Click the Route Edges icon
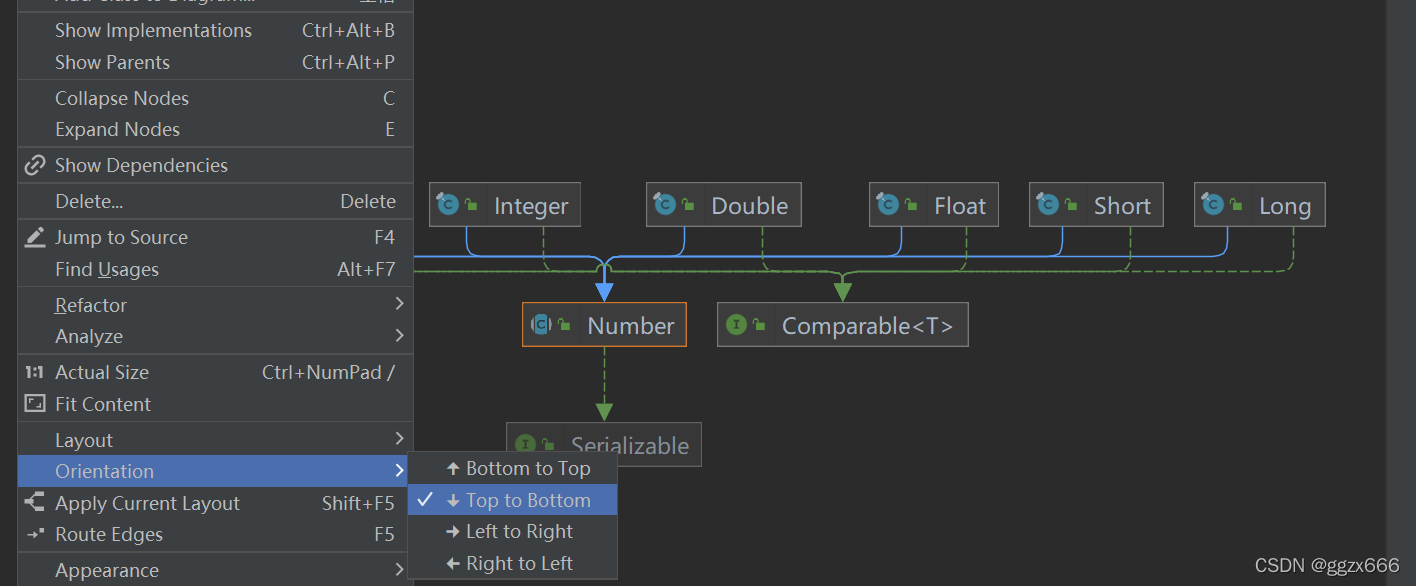Screen dimensions: 1416x586 (35, 534)
